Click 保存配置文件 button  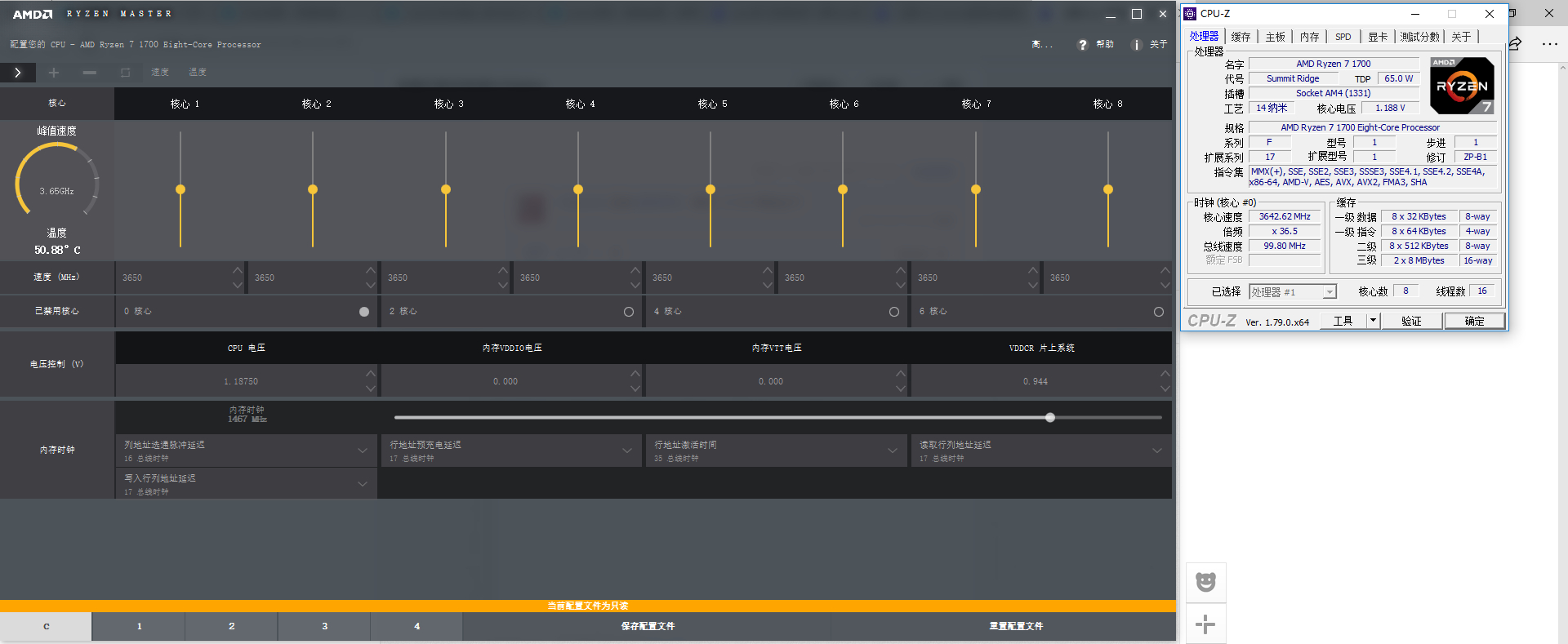[x=648, y=626]
